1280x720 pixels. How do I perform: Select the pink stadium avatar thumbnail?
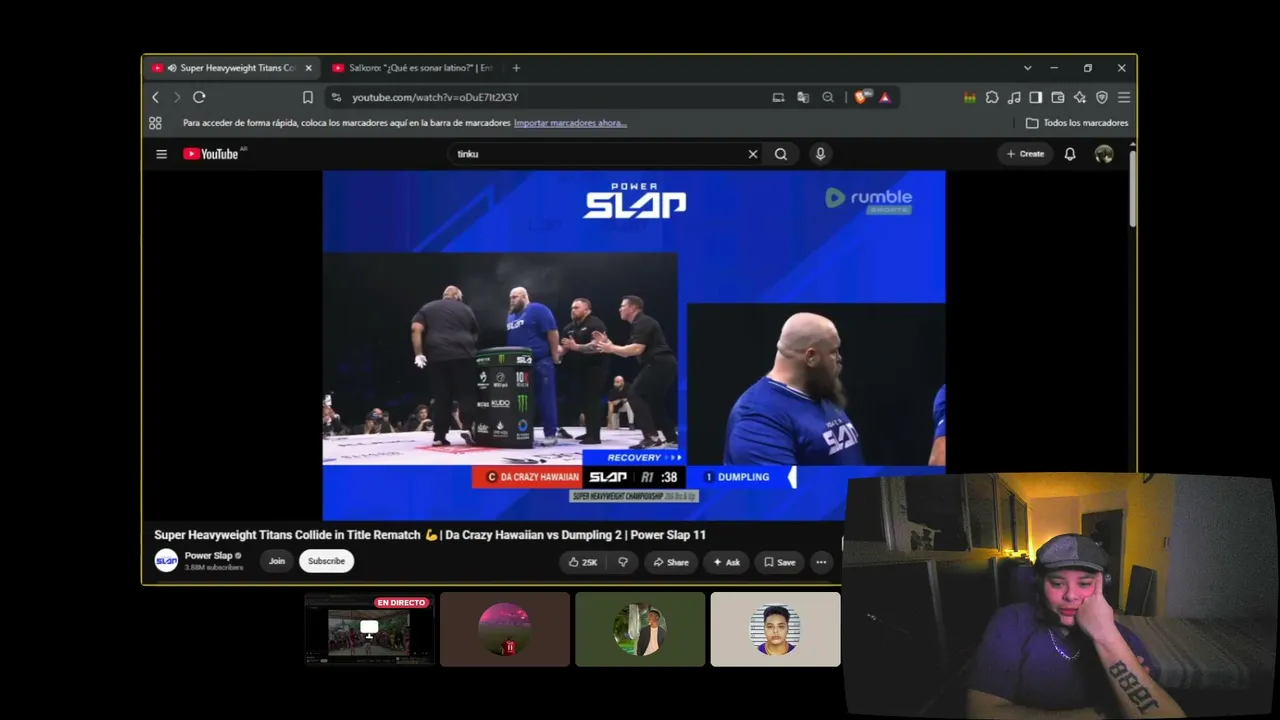point(505,629)
